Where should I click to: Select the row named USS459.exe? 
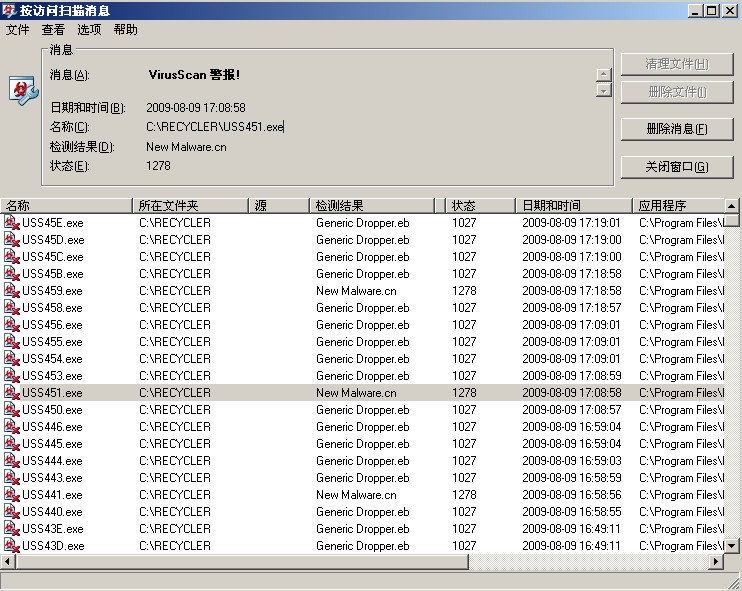click(362, 291)
